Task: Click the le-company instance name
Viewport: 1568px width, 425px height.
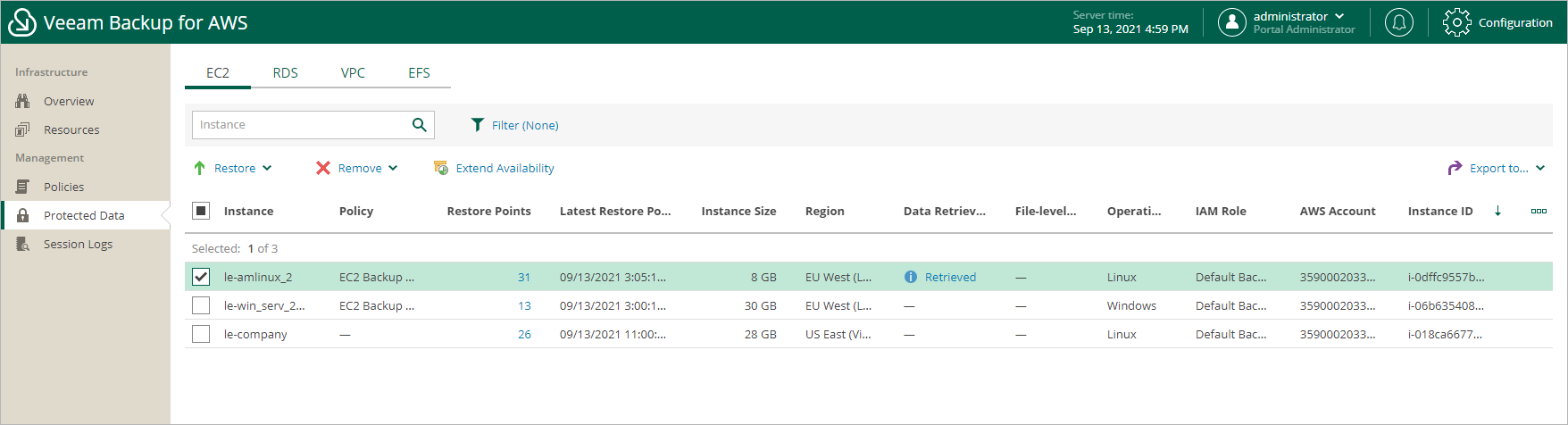Action: click(255, 334)
